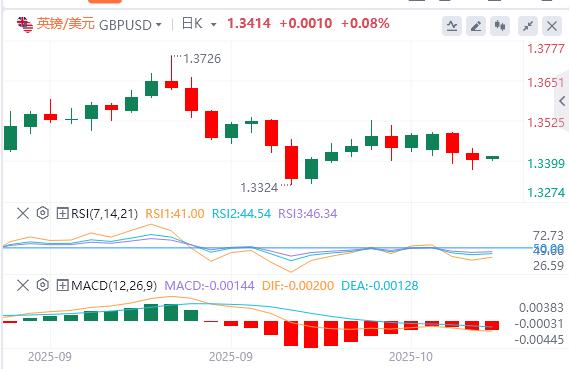Collapse the chart with shrink arrows icon
The image size is (569, 369).
point(528,26)
